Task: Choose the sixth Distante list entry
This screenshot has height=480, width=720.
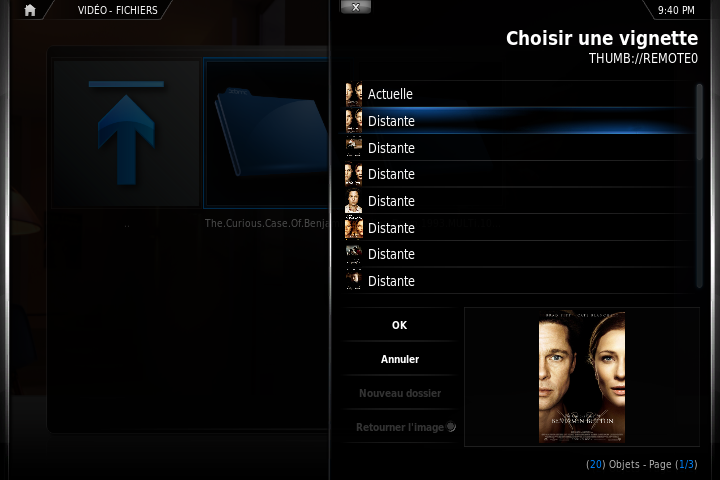Action: (x=519, y=254)
